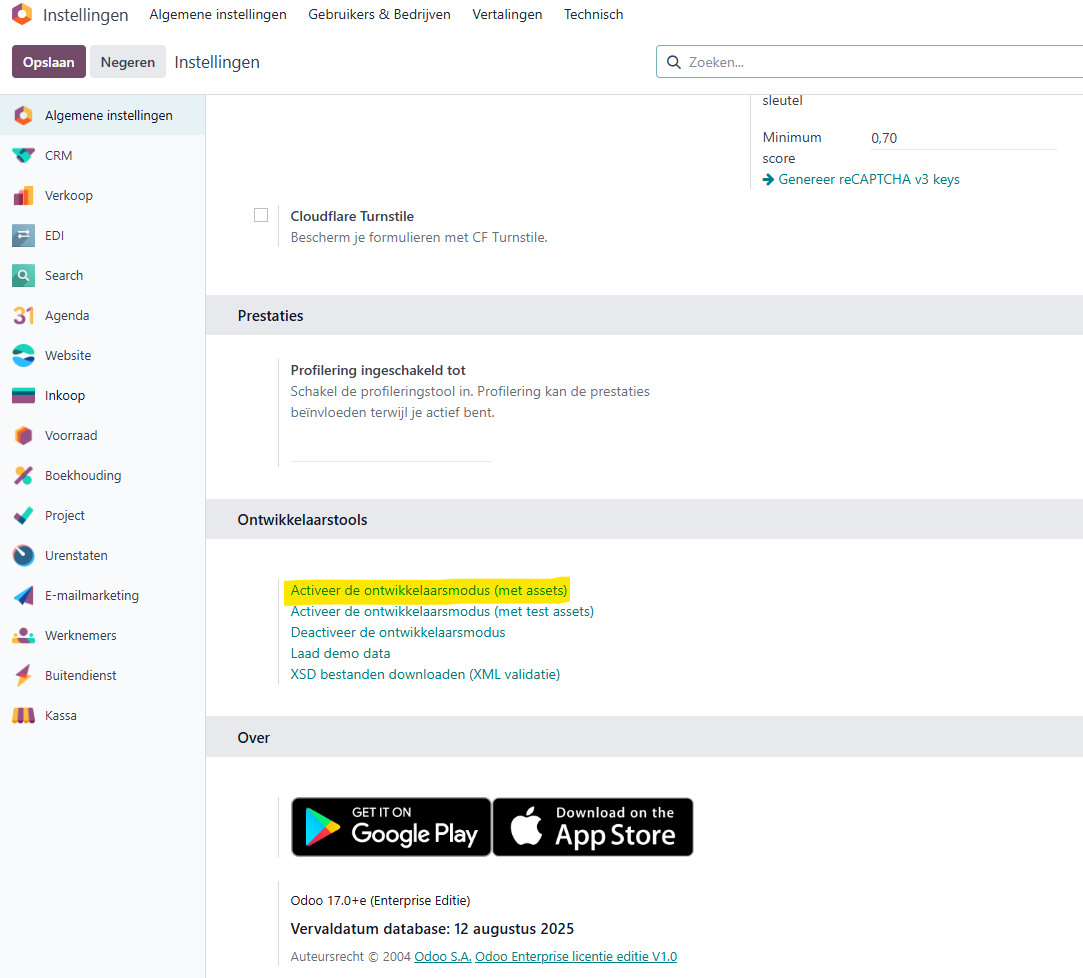Image resolution: width=1083 pixels, height=978 pixels.
Task: Activate developer mode with test assets
Action: click(442, 611)
